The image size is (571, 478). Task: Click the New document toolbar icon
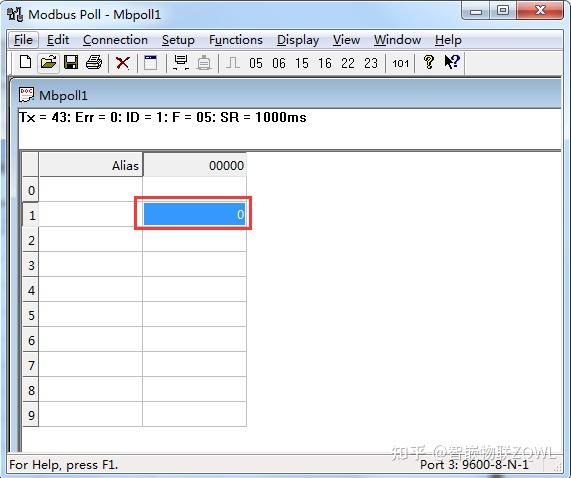coord(25,63)
